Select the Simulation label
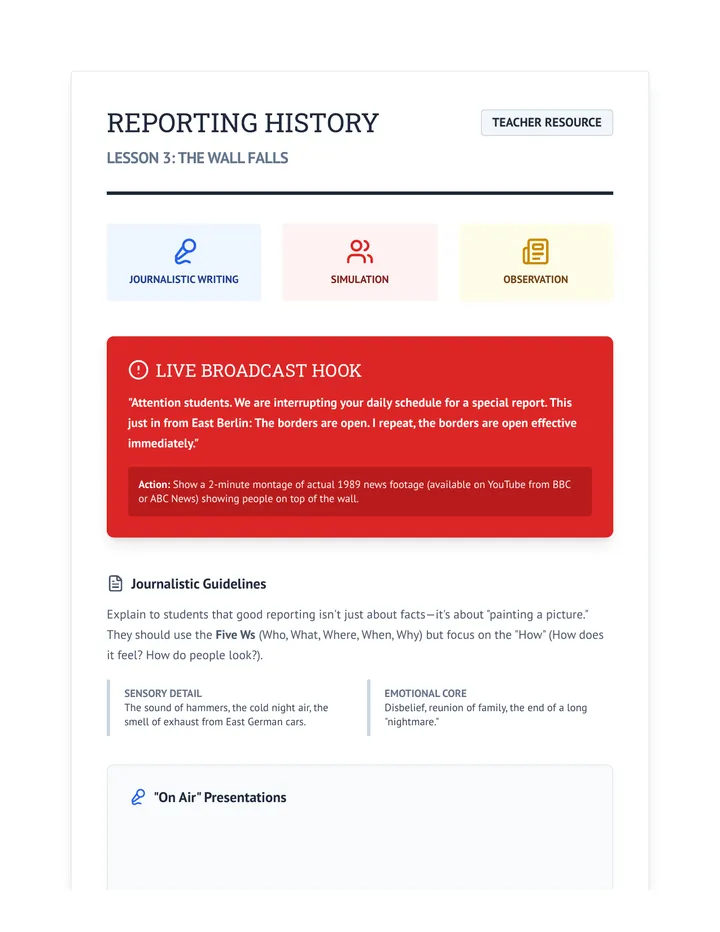The height and width of the screenshot is (932, 720). click(x=360, y=279)
